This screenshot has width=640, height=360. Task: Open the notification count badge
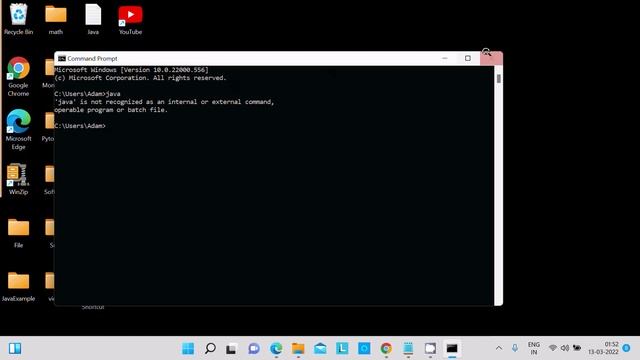coord(627,348)
